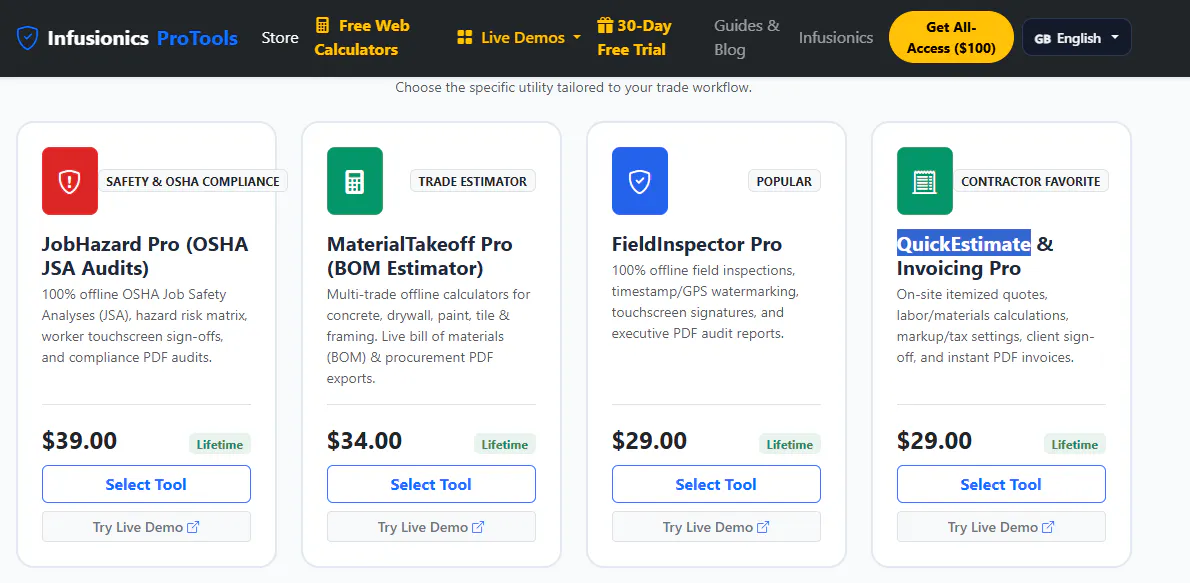The image size is (1190, 583).
Task: Open the Store nav item
Action: tap(280, 37)
